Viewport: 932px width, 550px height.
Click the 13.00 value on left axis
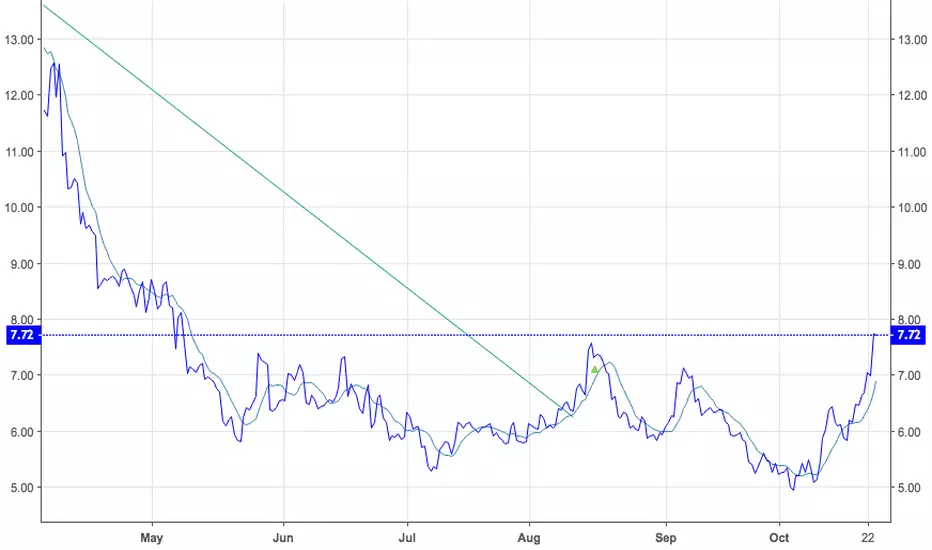(19, 40)
